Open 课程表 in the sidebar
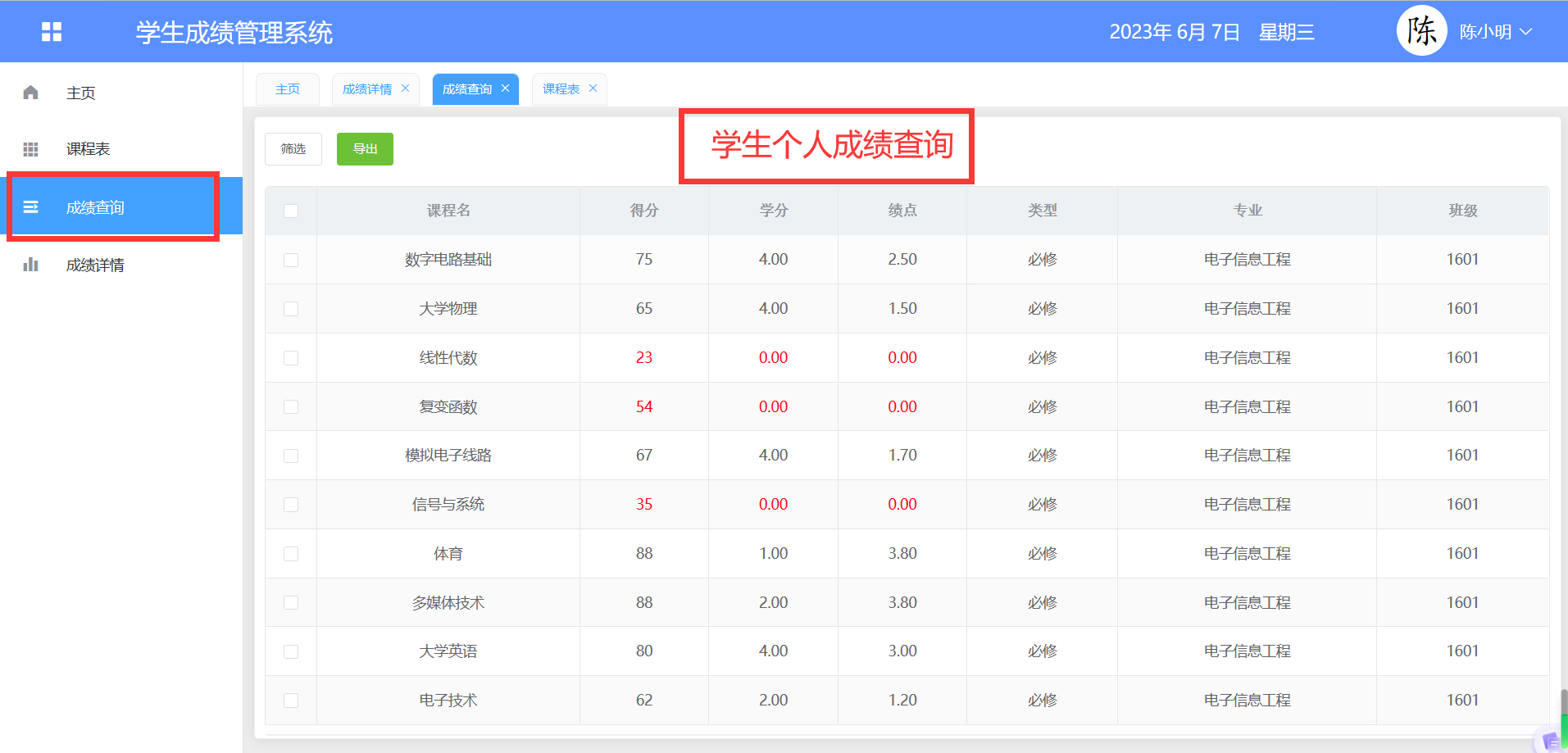1568x753 pixels. [x=121, y=149]
